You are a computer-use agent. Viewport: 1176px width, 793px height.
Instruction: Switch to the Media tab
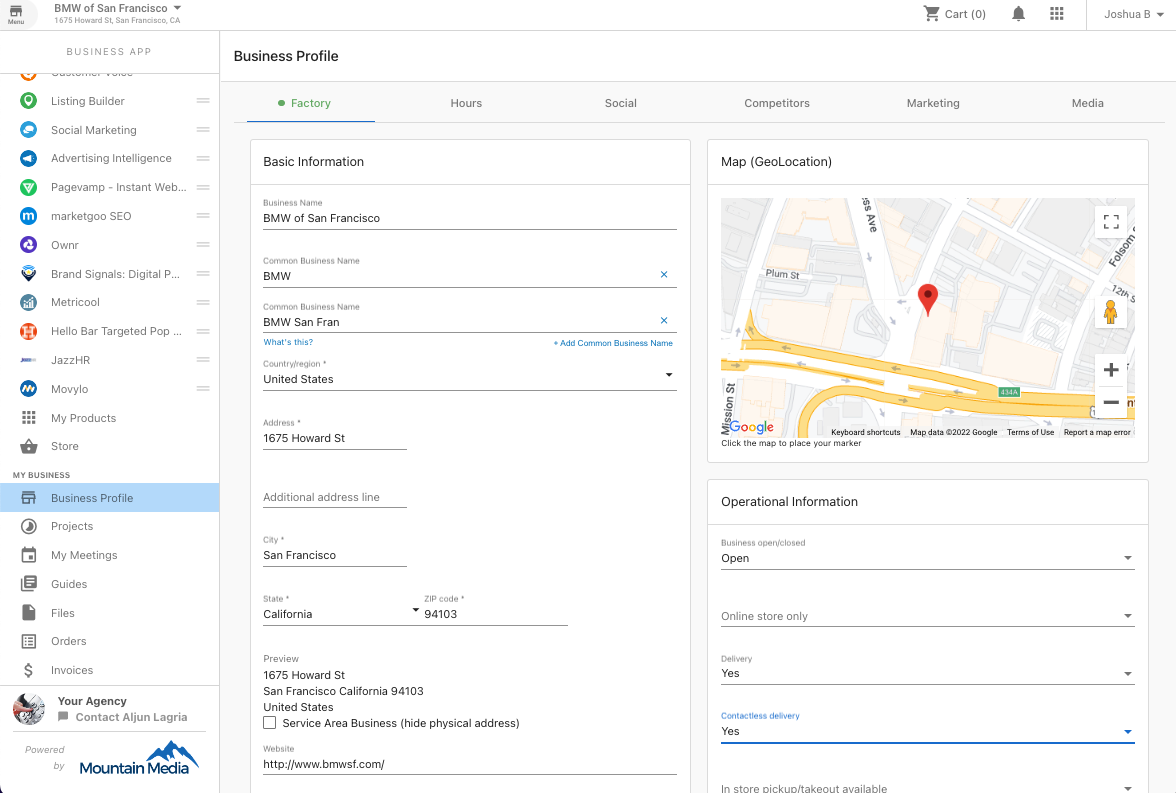pyautogui.click(x=1088, y=104)
